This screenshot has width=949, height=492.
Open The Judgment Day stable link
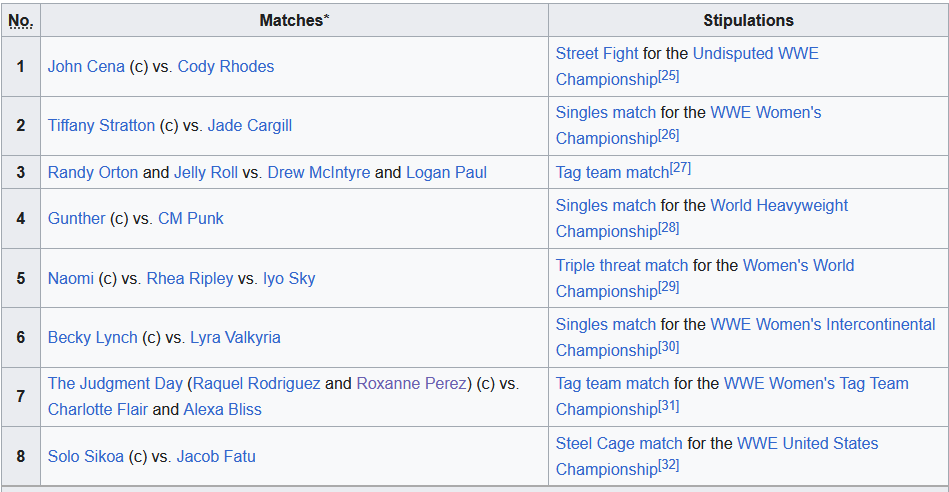click(115, 384)
